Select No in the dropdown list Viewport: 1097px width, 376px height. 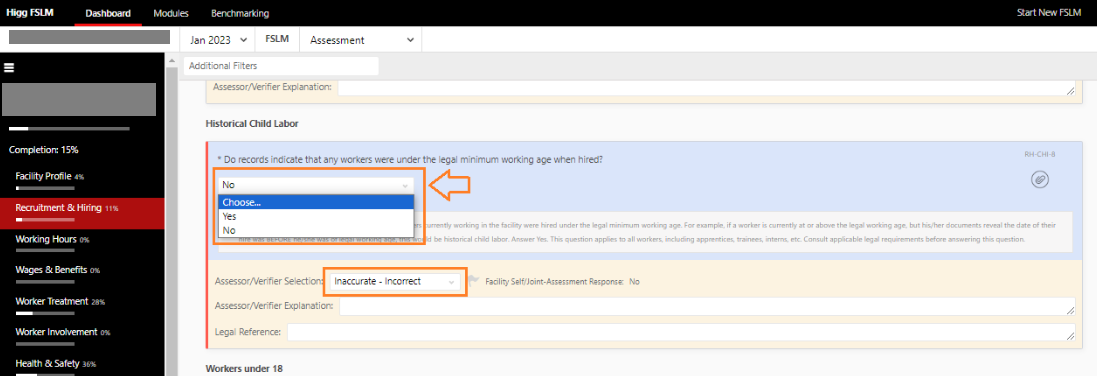316,230
